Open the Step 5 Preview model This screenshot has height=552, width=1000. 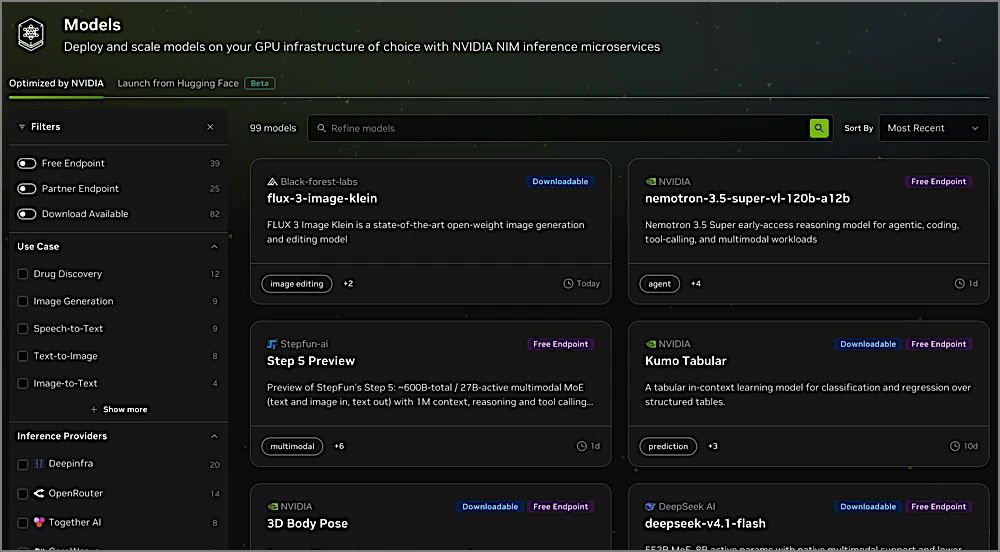pyautogui.click(x=311, y=361)
